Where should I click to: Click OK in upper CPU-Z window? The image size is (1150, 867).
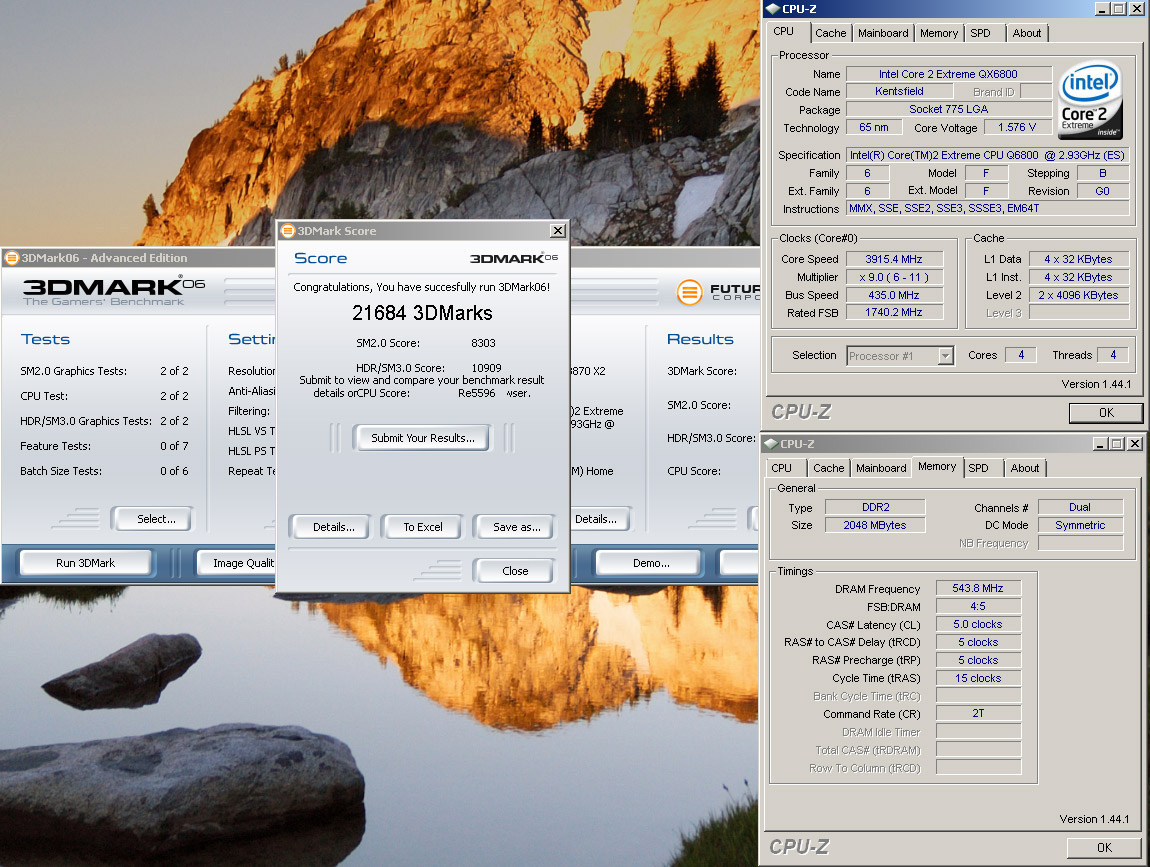tap(1106, 413)
